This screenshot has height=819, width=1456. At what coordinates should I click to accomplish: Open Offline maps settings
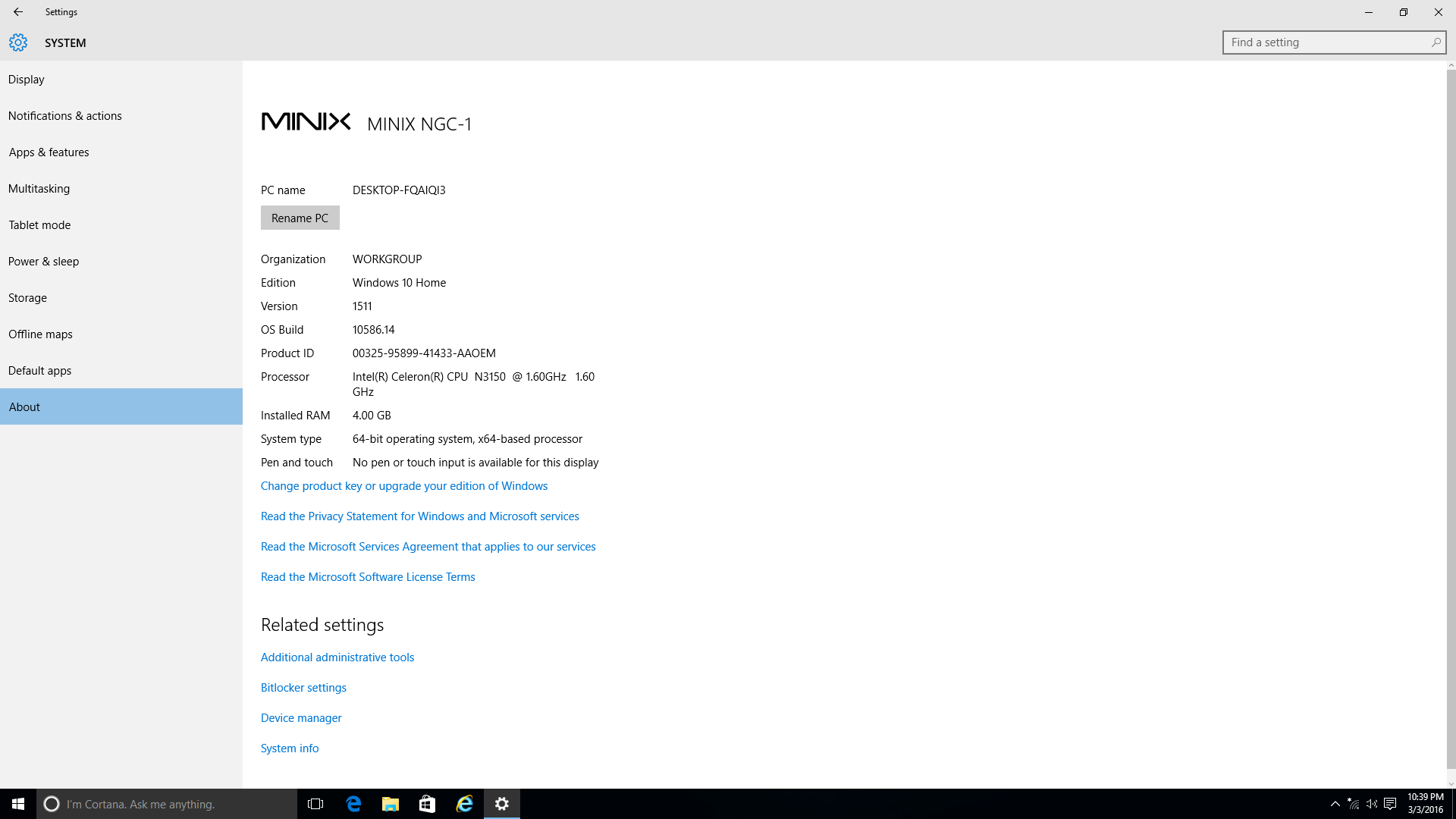[121, 334]
